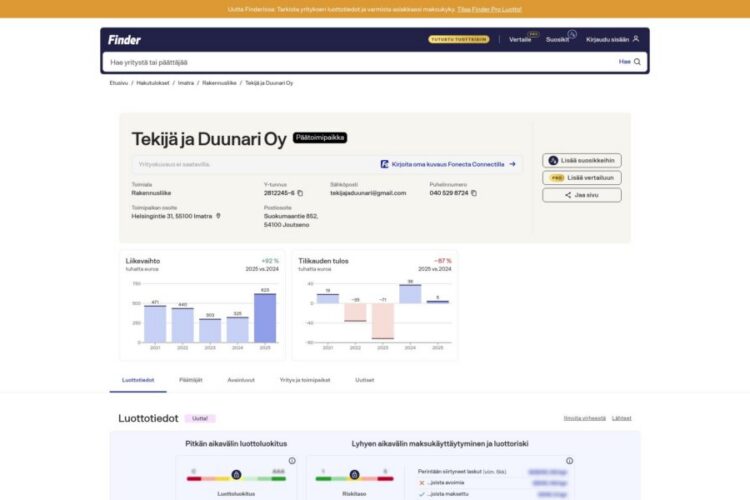Click the map pin next to Helsingintie address
Viewport: 750px width, 500px height.
(x=218, y=215)
